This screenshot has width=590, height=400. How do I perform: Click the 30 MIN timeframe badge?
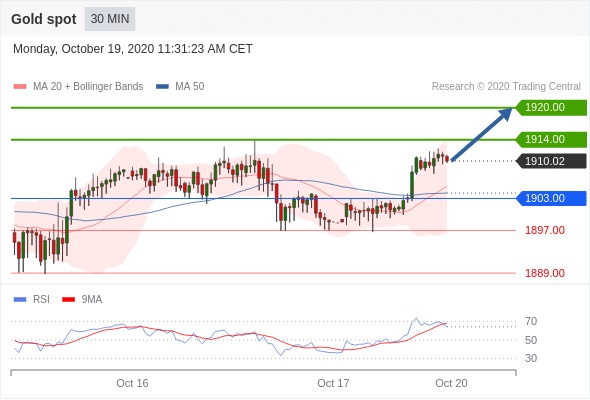pos(110,19)
